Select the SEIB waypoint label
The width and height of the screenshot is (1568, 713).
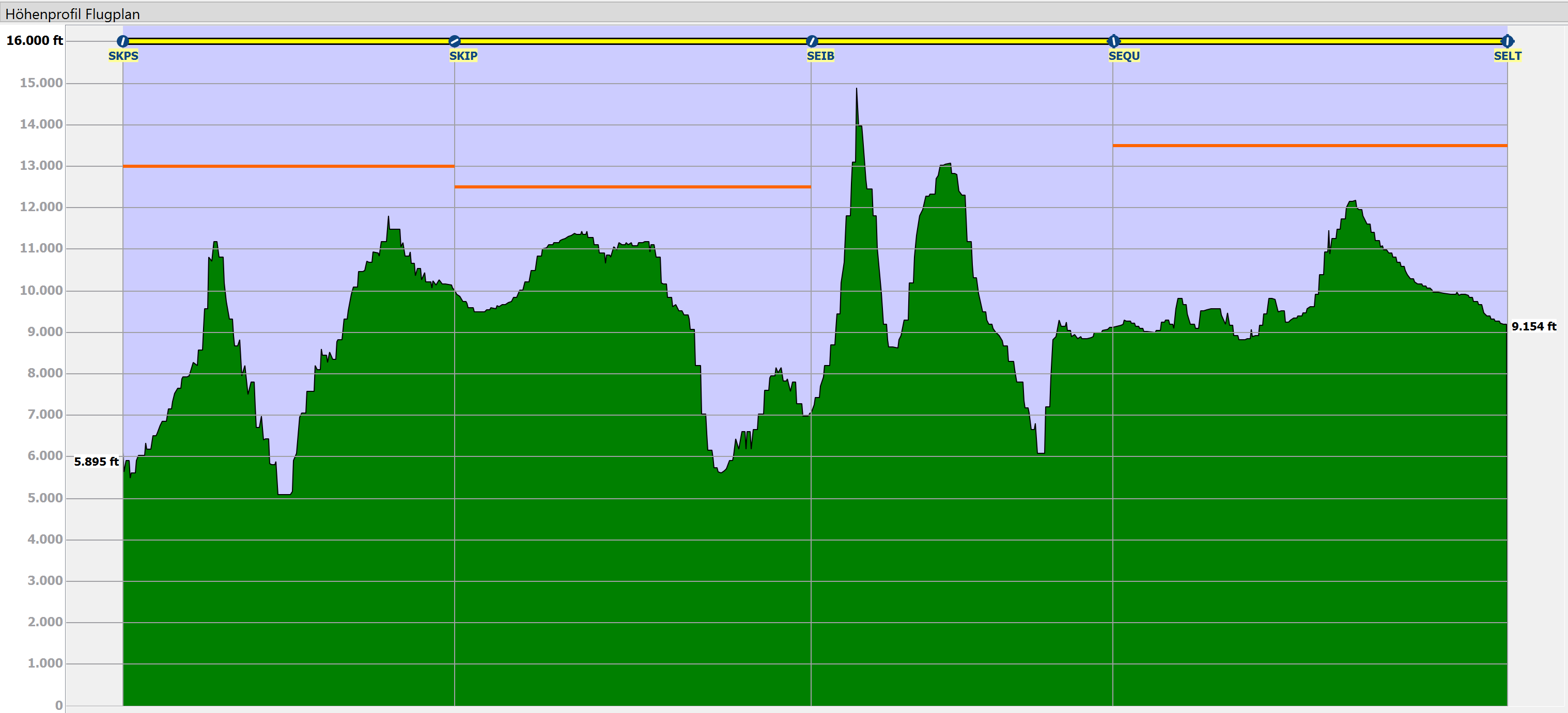point(820,56)
